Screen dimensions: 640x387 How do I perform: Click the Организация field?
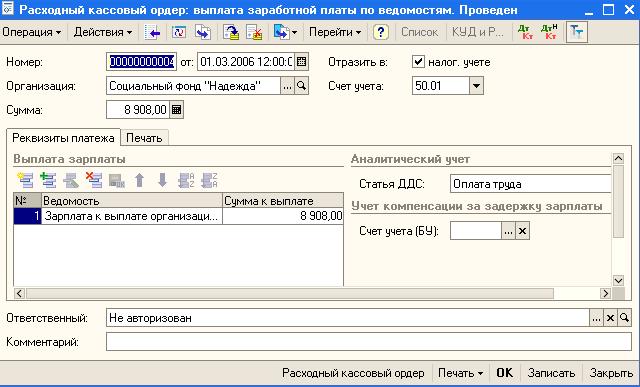pyautogui.click(x=193, y=86)
